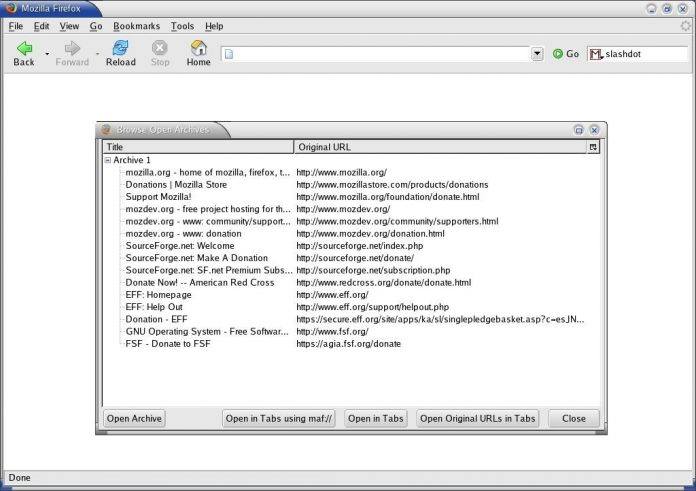Open the Go menu
This screenshot has height=491, width=696.
[x=96, y=26]
